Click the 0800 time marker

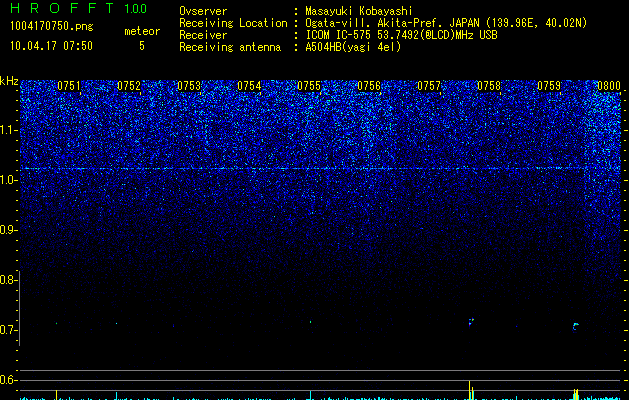click(x=609, y=86)
